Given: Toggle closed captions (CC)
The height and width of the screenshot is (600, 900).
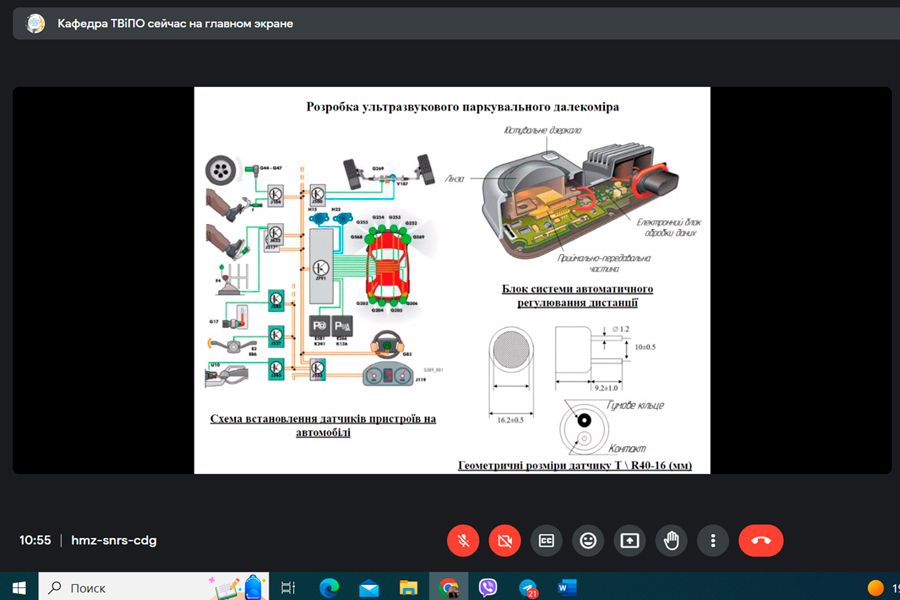Looking at the screenshot, I should [546, 540].
